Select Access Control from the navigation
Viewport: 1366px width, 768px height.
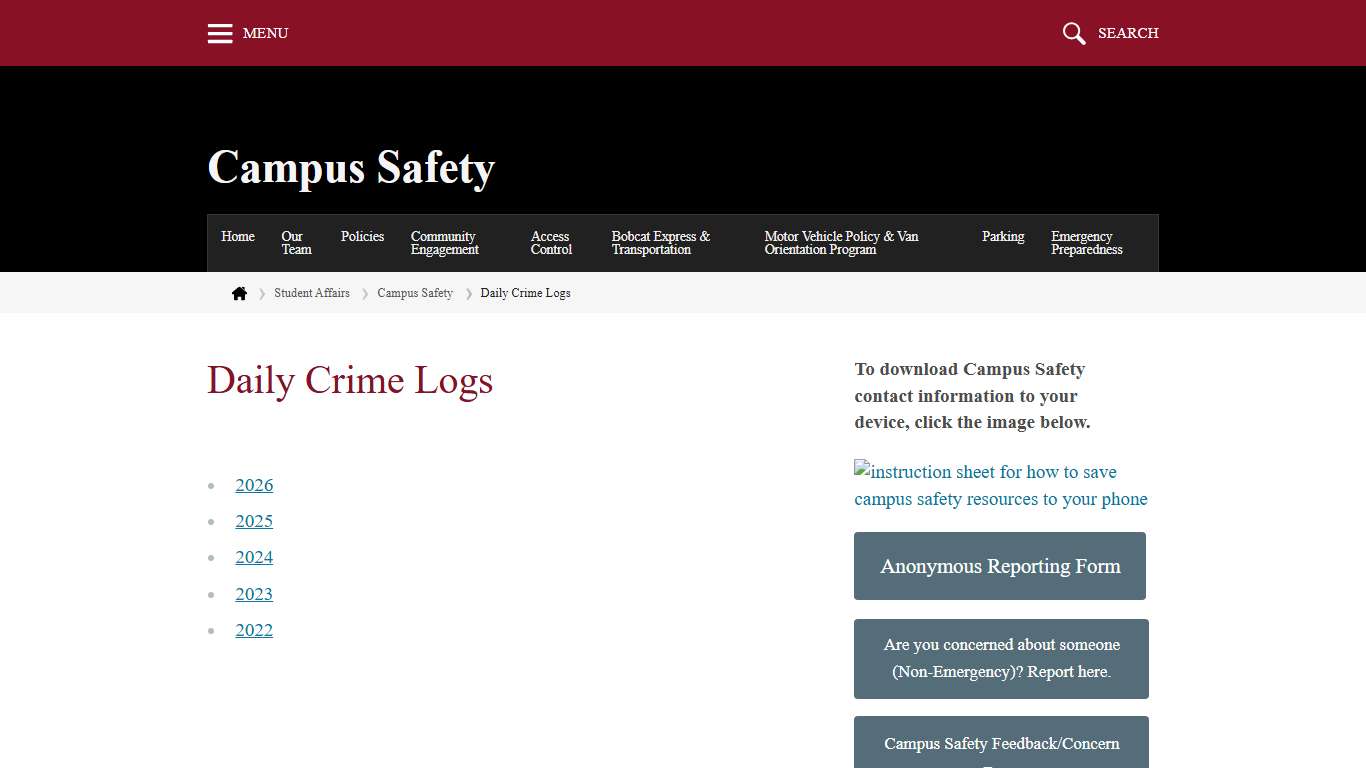pyautogui.click(x=551, y=242)
